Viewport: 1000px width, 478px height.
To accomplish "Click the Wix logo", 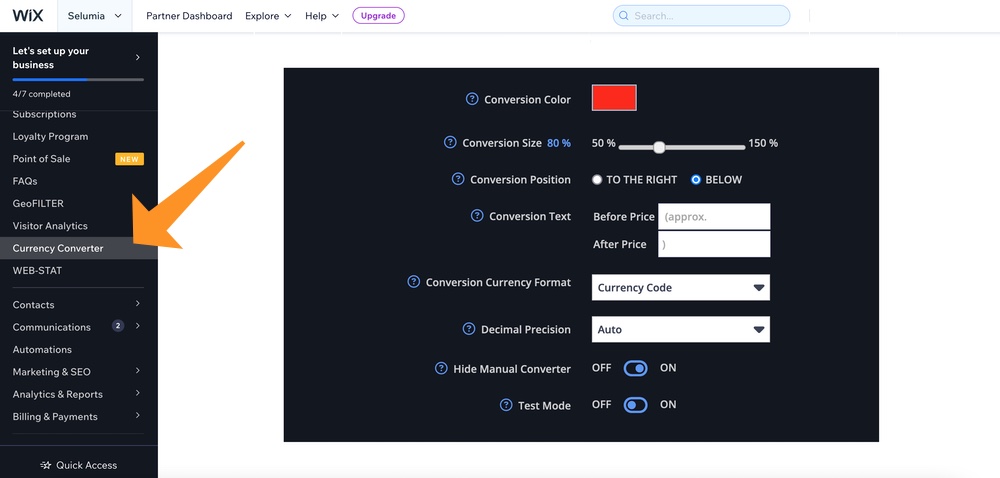I will [28, 16].
